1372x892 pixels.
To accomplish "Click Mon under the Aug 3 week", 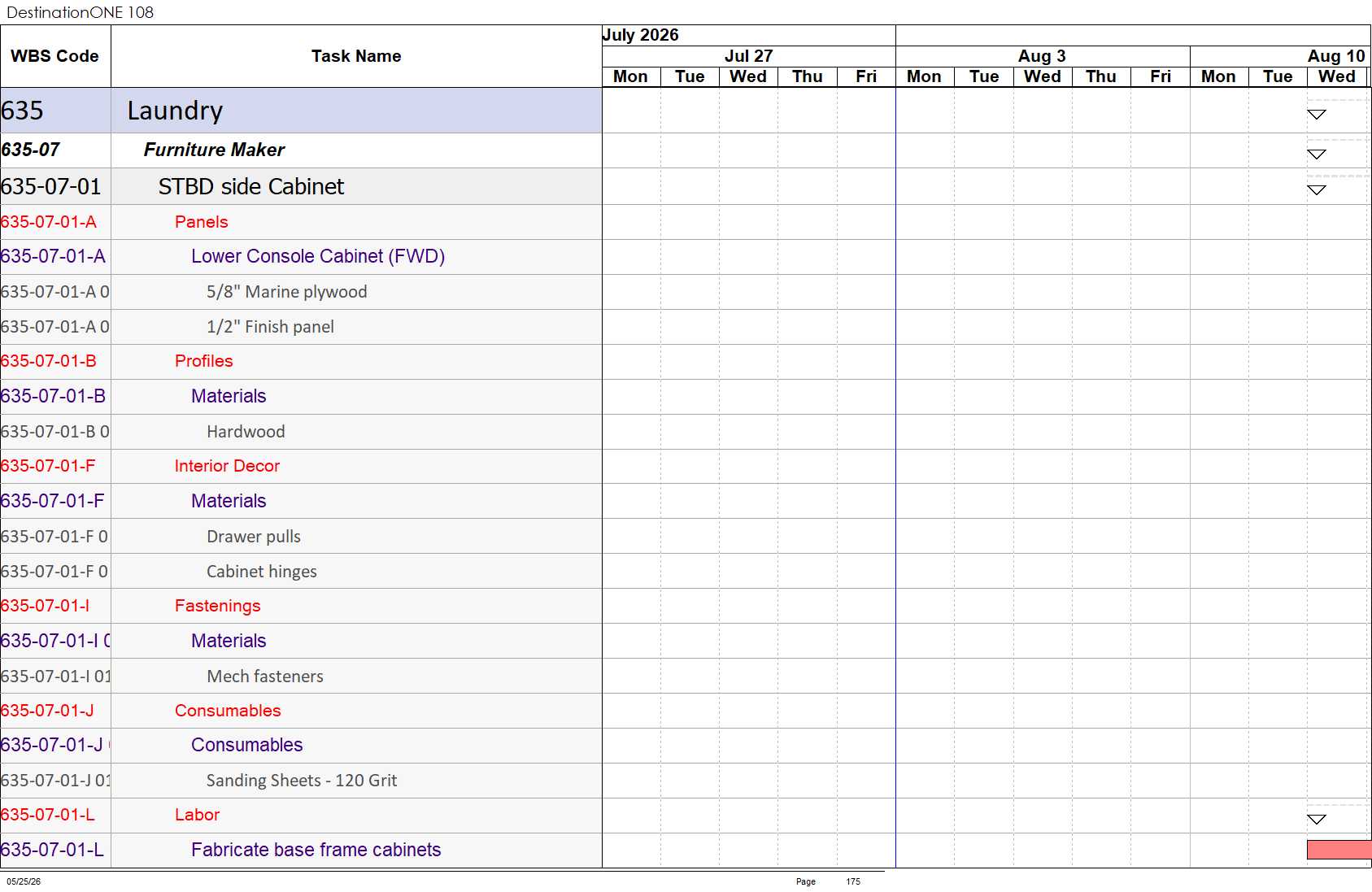I will pos(924,76).
